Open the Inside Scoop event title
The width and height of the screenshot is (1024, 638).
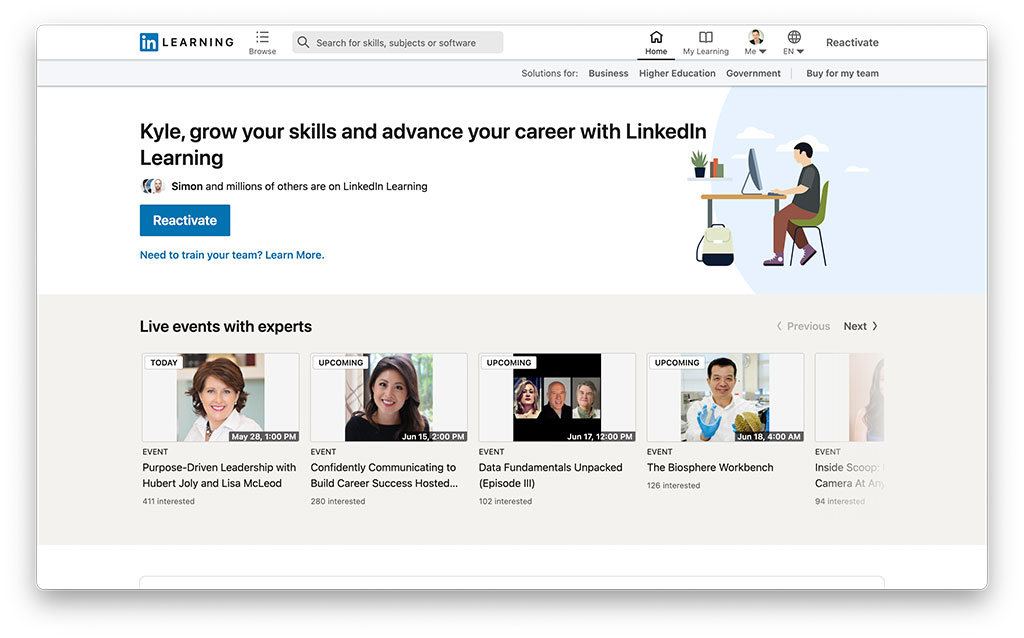pos(849,475)
